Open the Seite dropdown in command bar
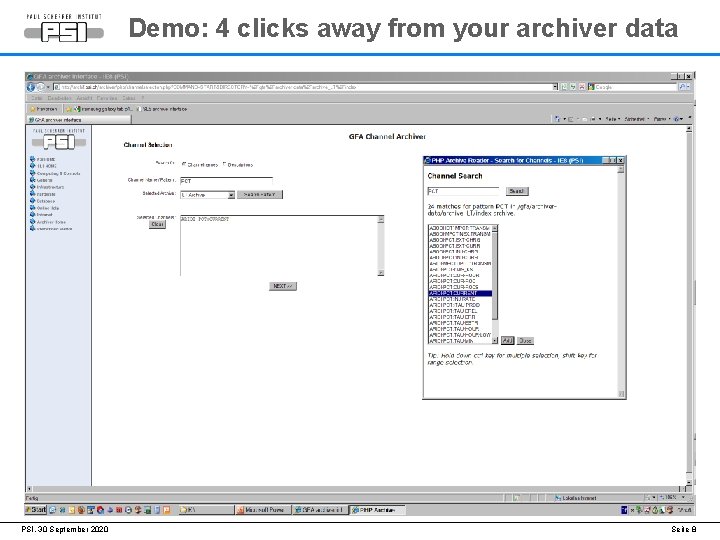This screenshot has width=720, height=540. point(613,119)
